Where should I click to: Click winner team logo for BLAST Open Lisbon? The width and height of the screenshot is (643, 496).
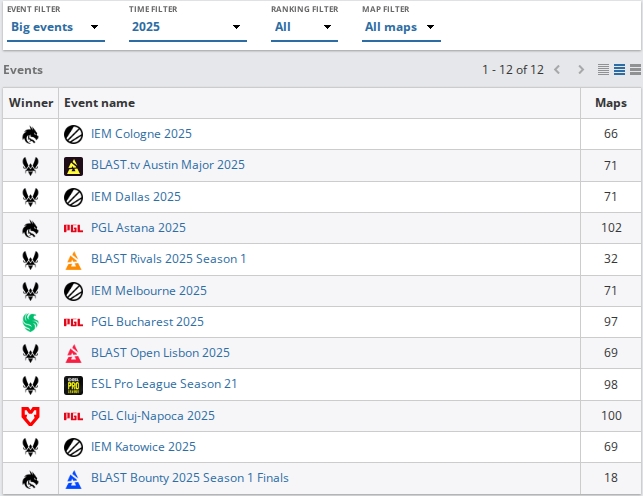pyautogui.click(x=30, y=353)
